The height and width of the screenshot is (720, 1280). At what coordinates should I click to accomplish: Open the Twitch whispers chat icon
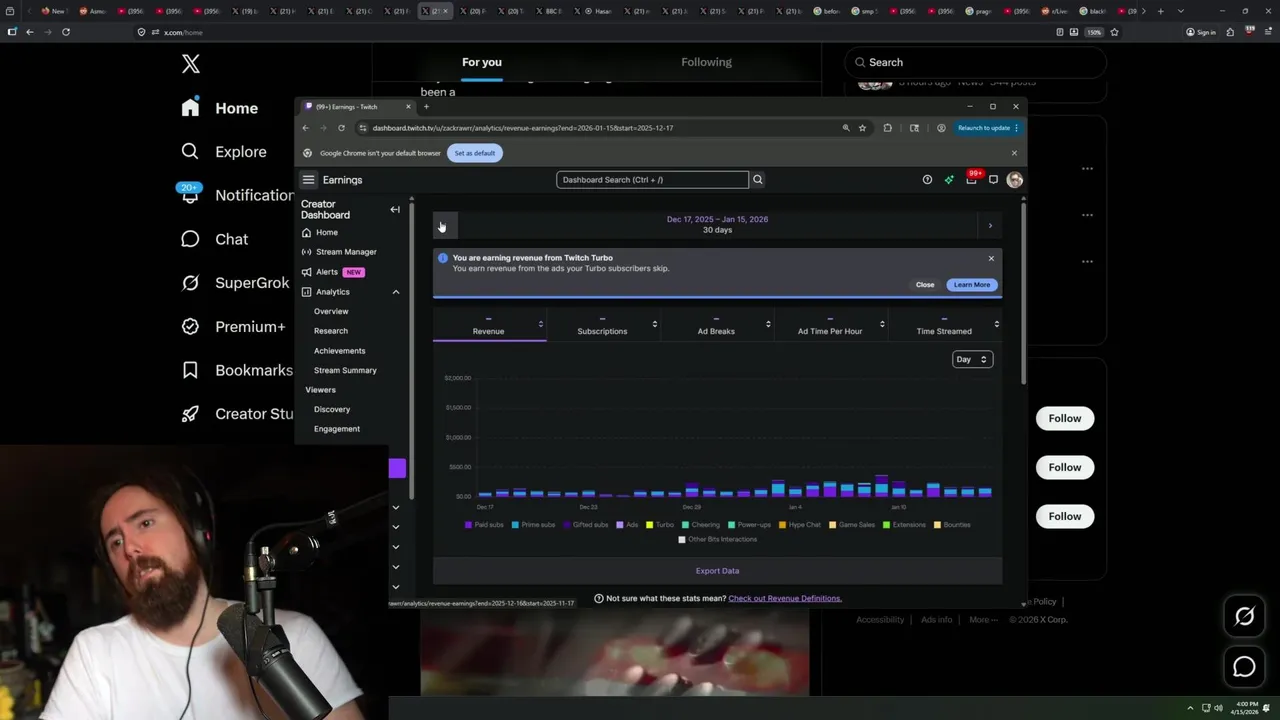point(993,180)
